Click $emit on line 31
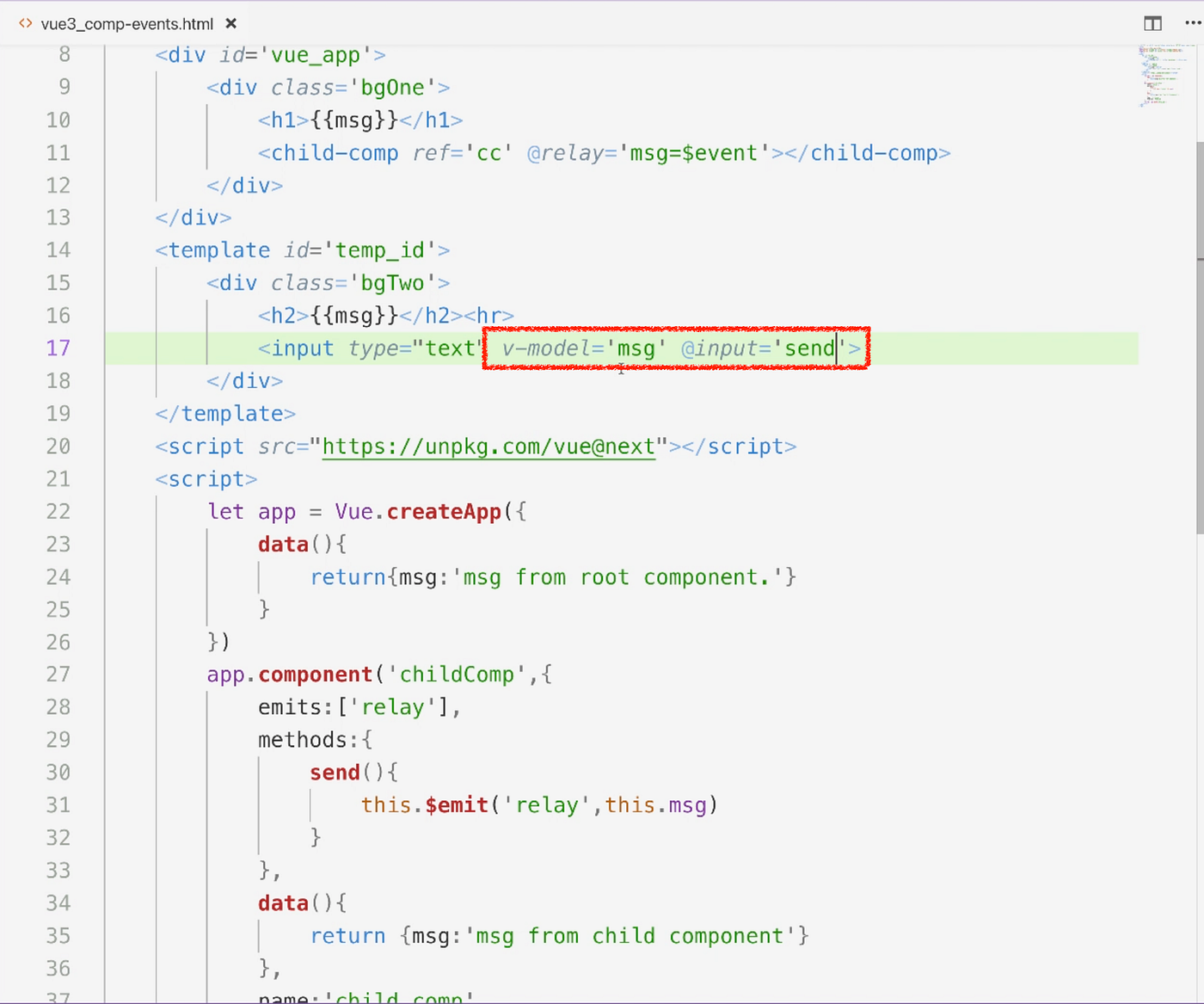Screen dimensions: 1204x1004 click(x=457, y=805)
